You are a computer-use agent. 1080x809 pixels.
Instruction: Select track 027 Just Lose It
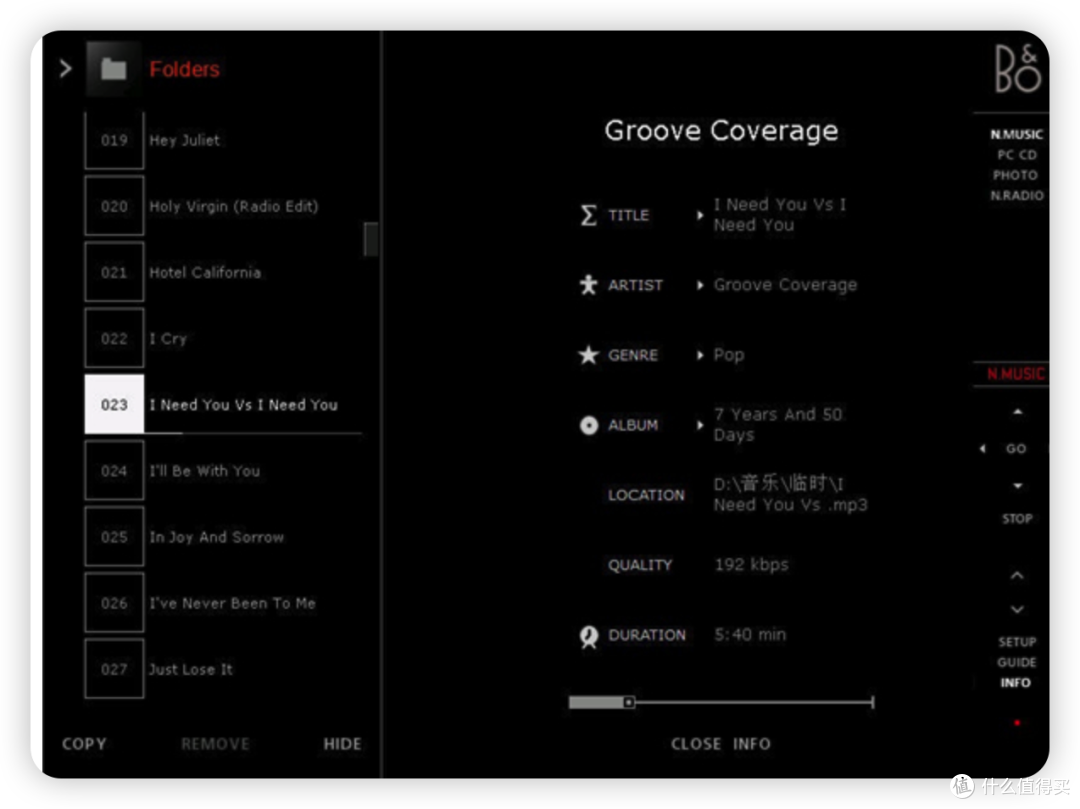coord(222,669)
